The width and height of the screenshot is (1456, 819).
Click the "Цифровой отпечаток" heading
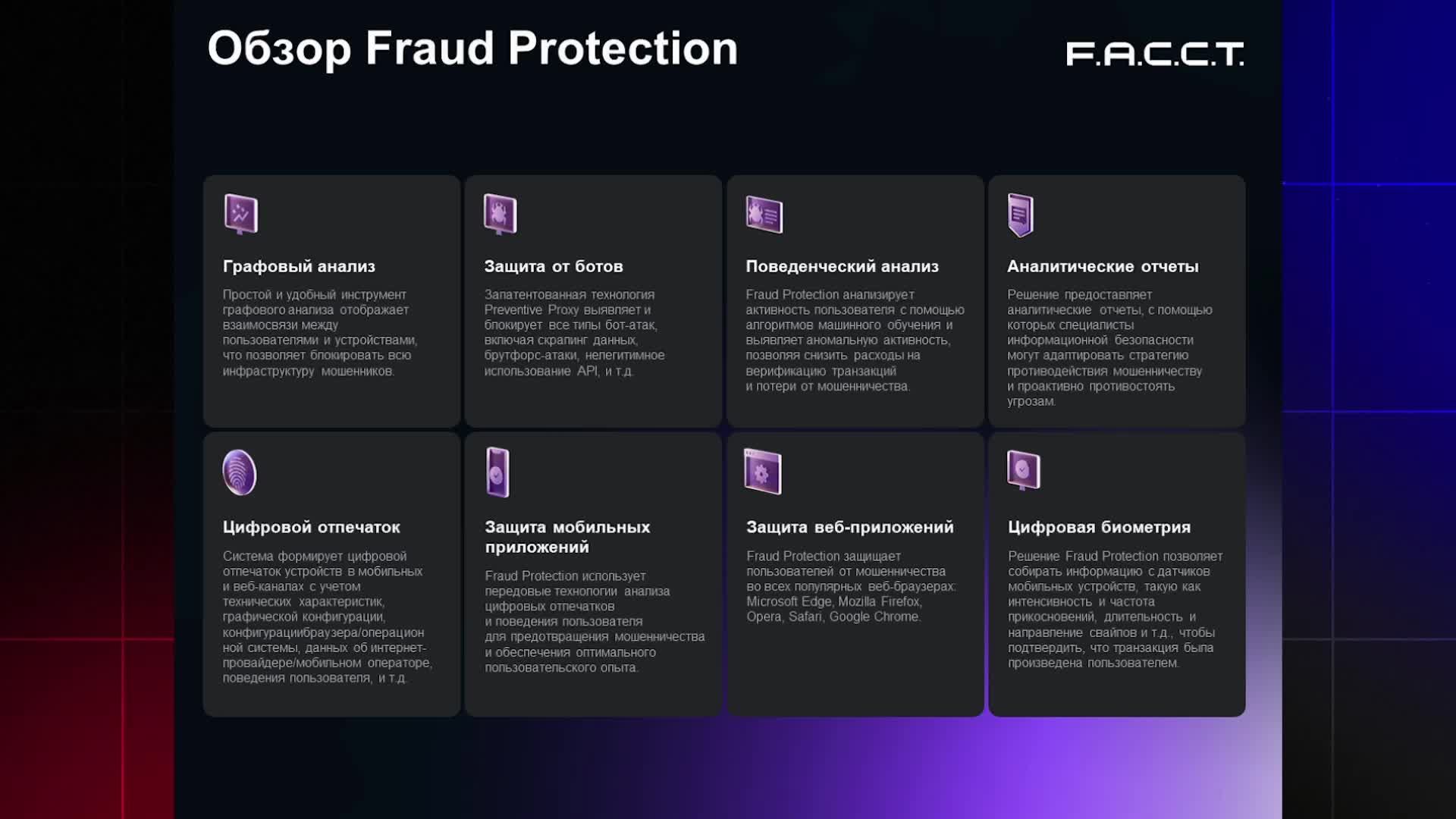[311, 527]
